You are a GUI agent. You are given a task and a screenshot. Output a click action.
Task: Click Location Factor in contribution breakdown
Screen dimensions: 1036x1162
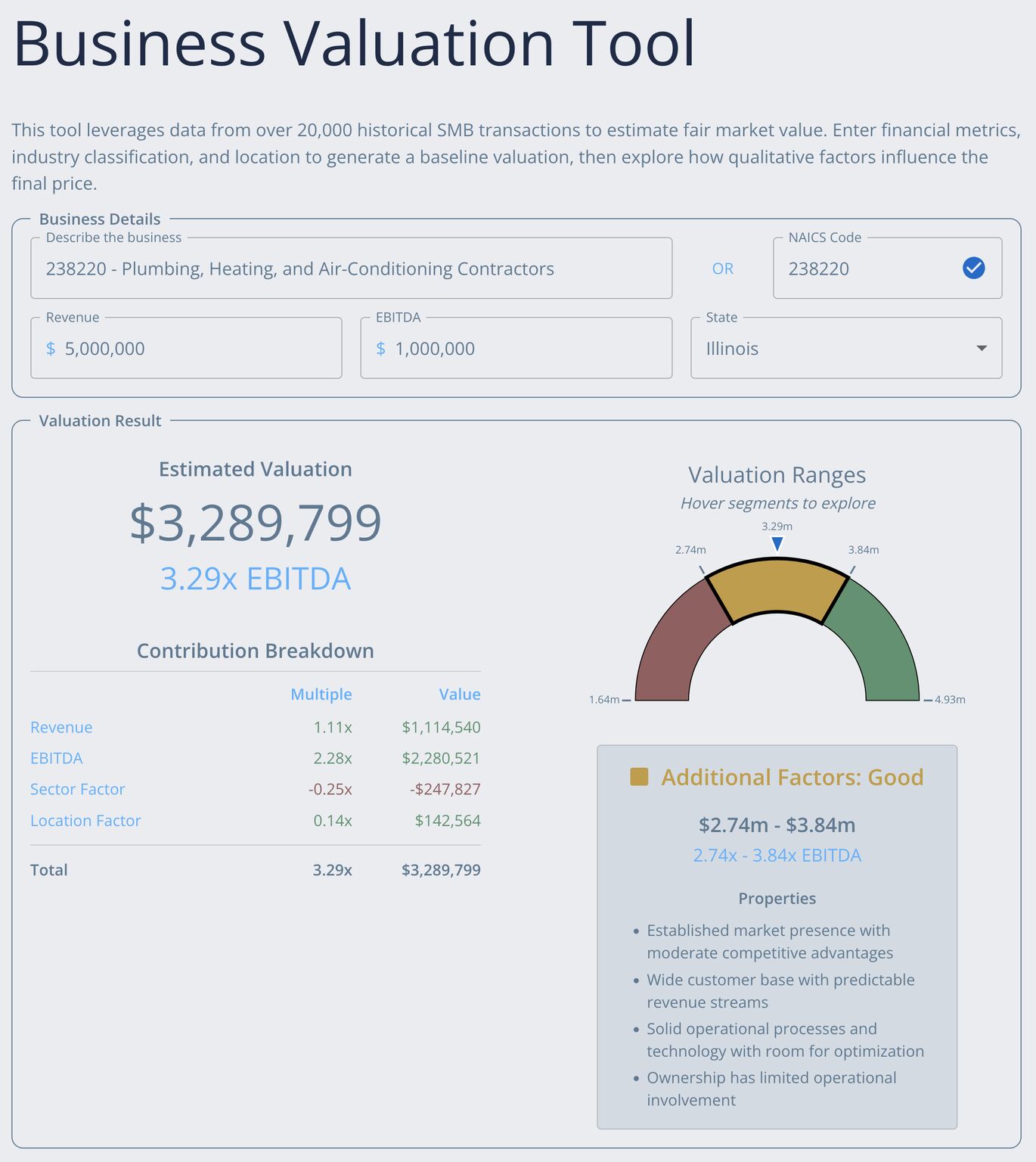click(85, 821)
